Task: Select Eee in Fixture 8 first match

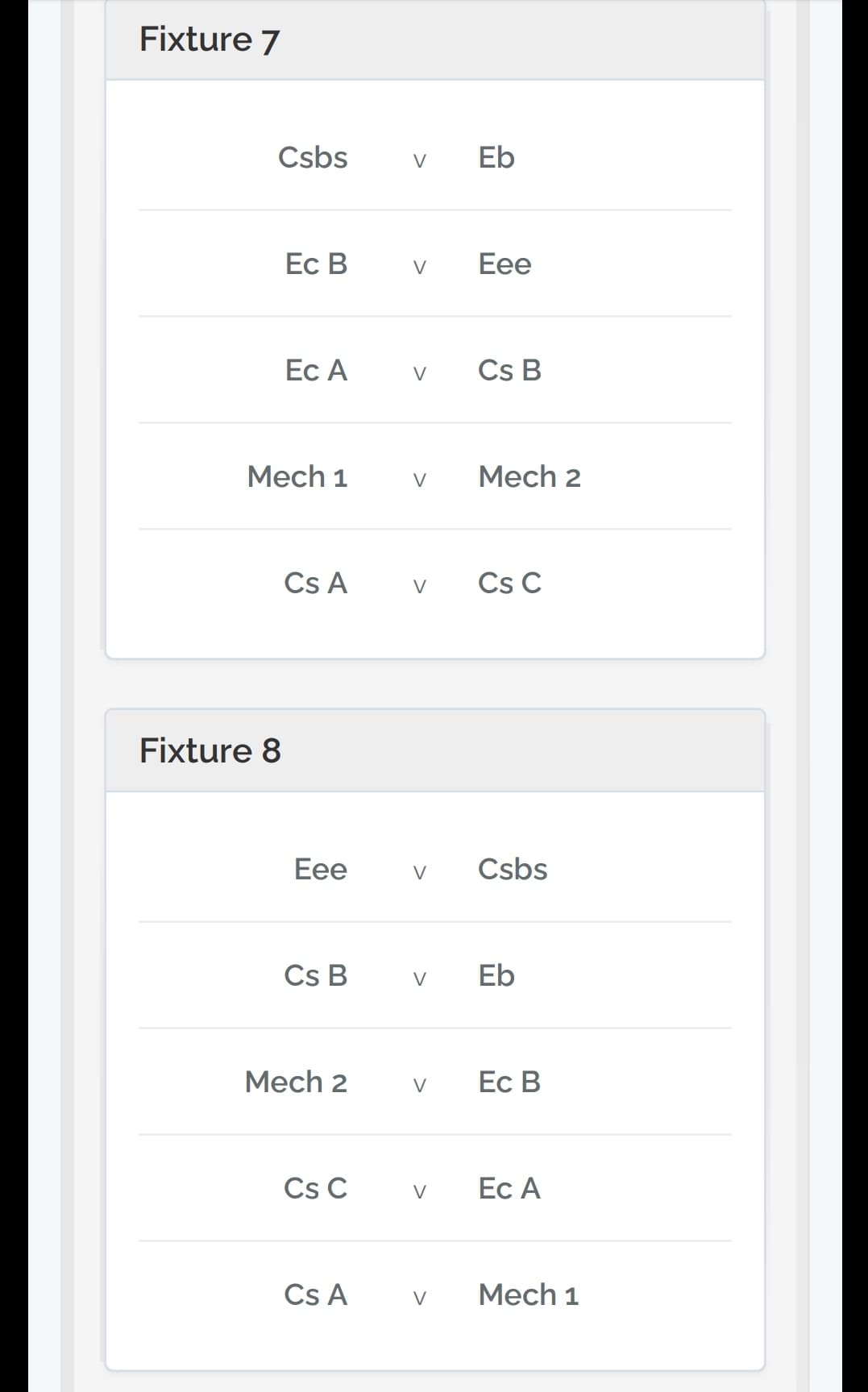Action: [x=321, y=869]
